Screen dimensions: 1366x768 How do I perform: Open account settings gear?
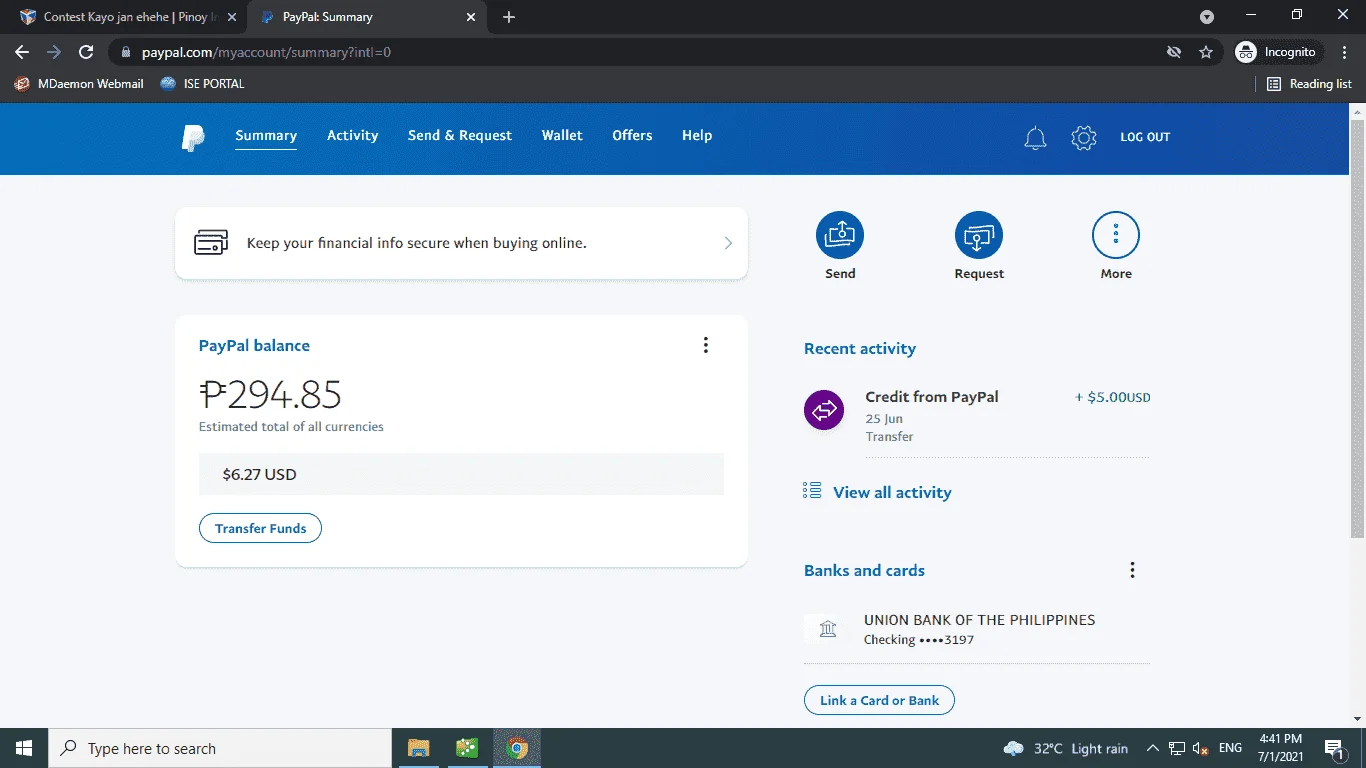[1084, 138]
